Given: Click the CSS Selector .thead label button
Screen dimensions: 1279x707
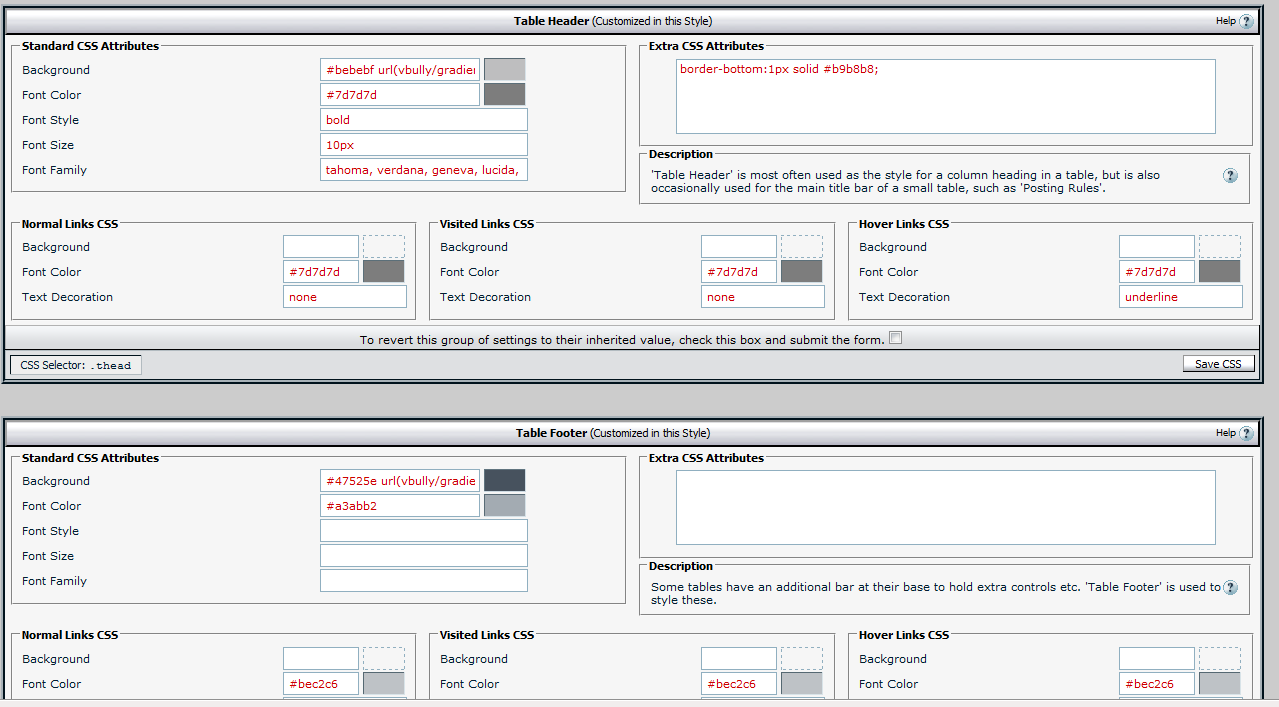Looking at the screenshot, I should click(76, 365).
